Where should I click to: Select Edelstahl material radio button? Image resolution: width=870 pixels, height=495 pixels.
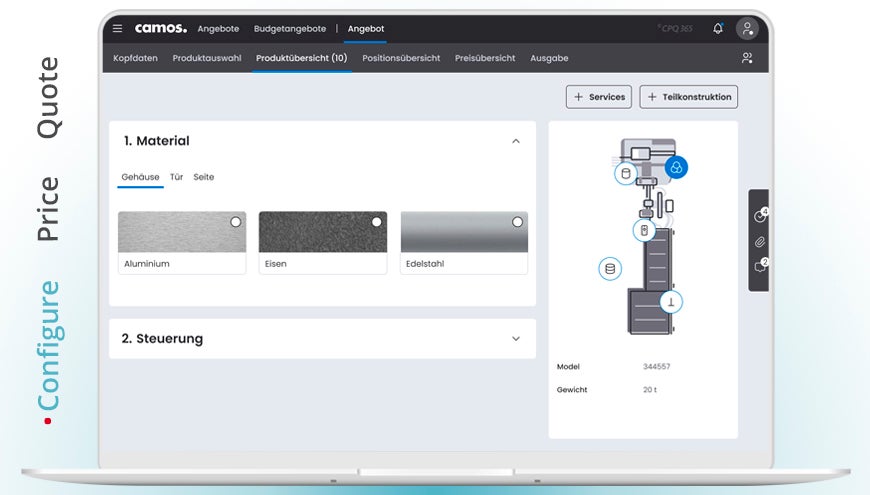517,222
